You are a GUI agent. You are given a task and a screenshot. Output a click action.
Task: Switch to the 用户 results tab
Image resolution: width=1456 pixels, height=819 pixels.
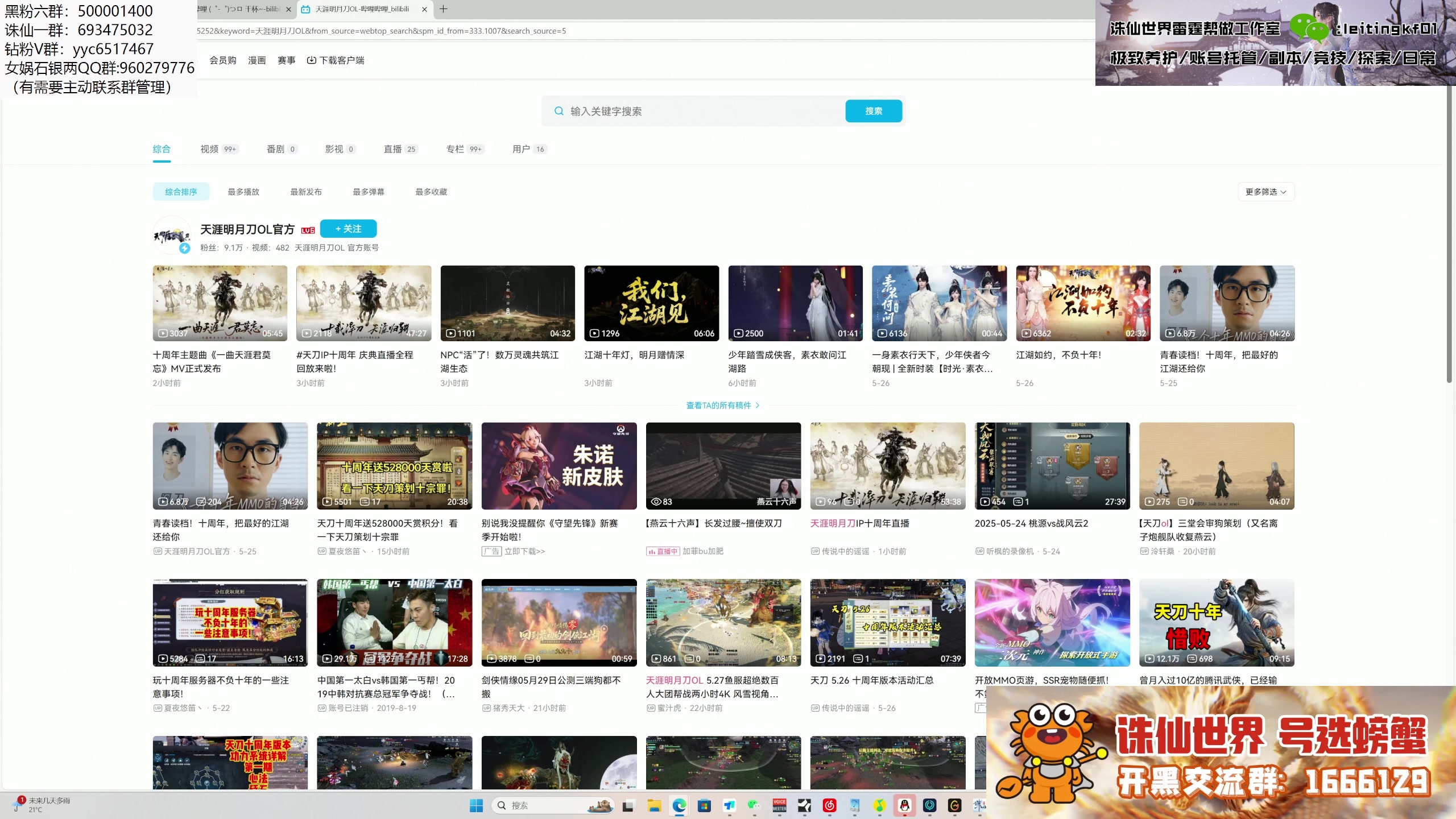(x=529, y=149)
